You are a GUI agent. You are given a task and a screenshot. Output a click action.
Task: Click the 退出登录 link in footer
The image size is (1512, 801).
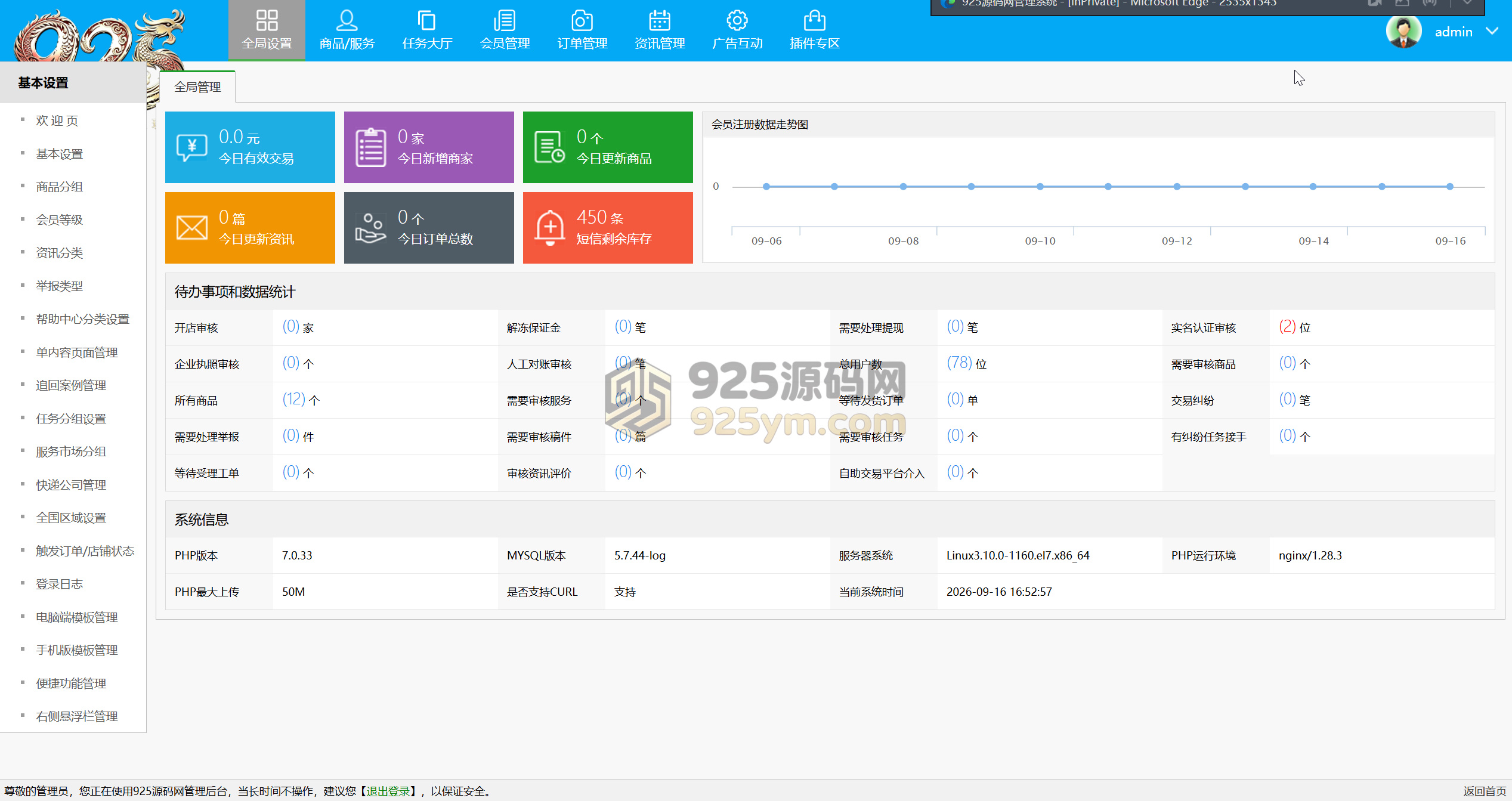(x=388, y=791)
